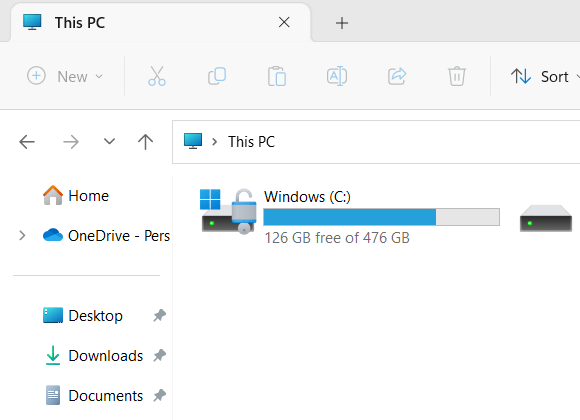Open OneDrive - Personal in sidebar
This screenshot has height=420, width=580.
[x=106, y=235]
